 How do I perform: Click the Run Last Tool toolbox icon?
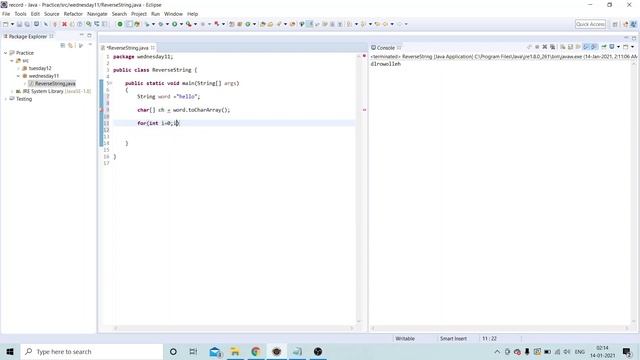point(189,24)
